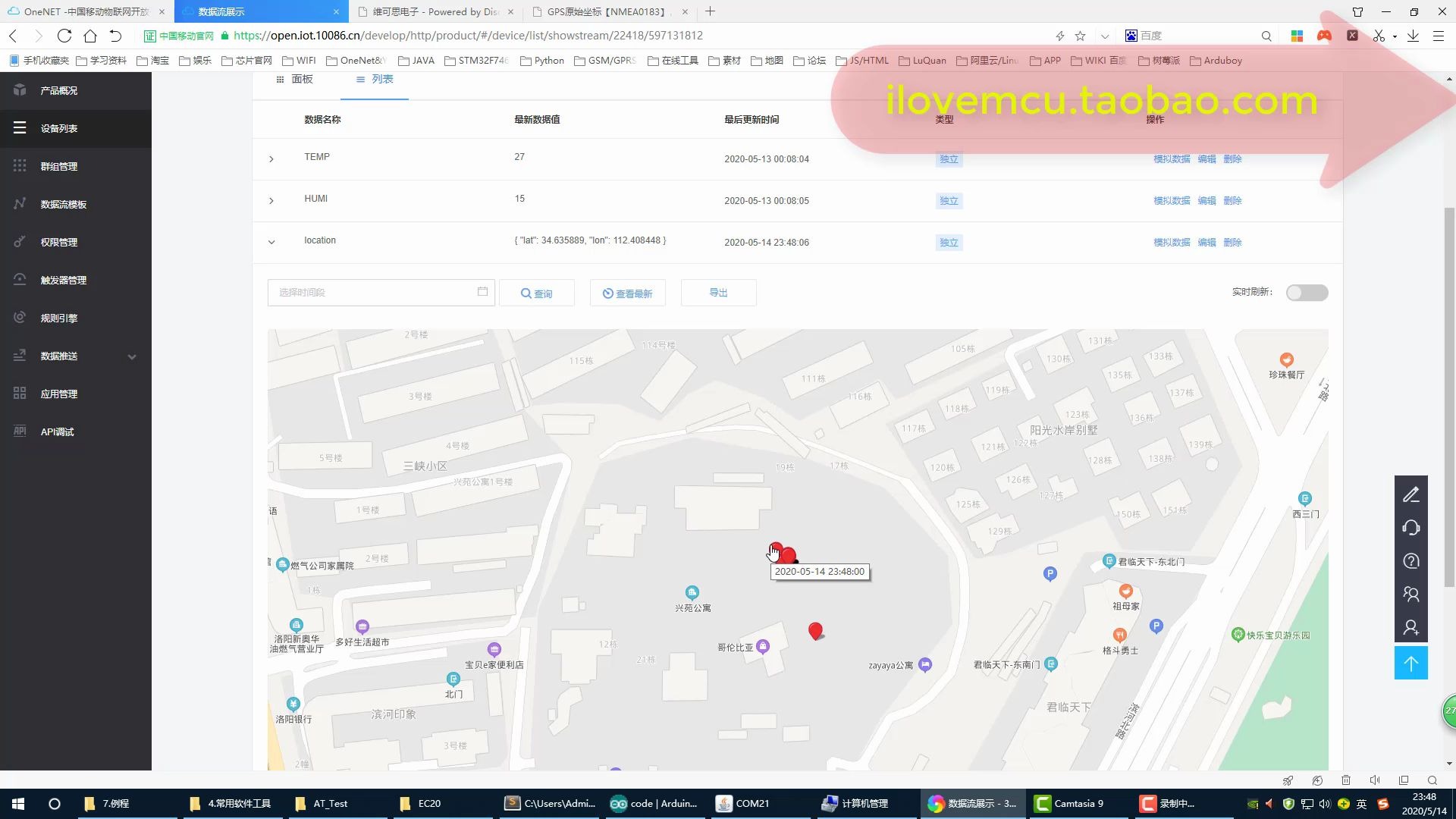Click the calendar icon in the time range field

(482, 292)
